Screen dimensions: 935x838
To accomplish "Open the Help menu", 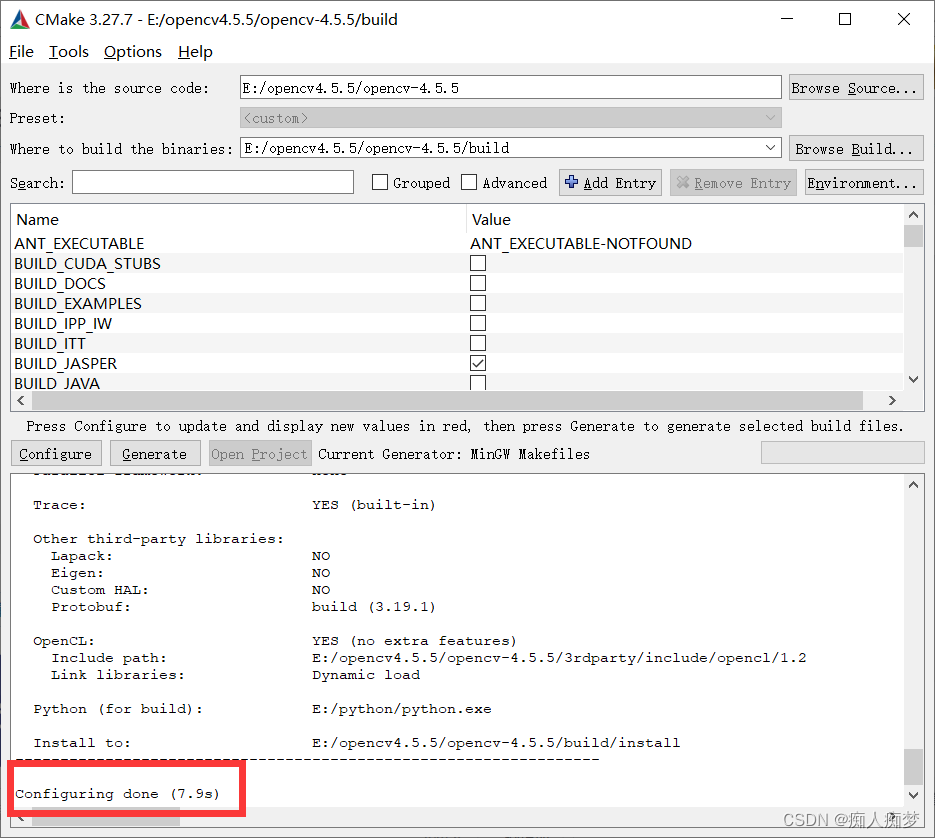I will (x=195, y=52).
